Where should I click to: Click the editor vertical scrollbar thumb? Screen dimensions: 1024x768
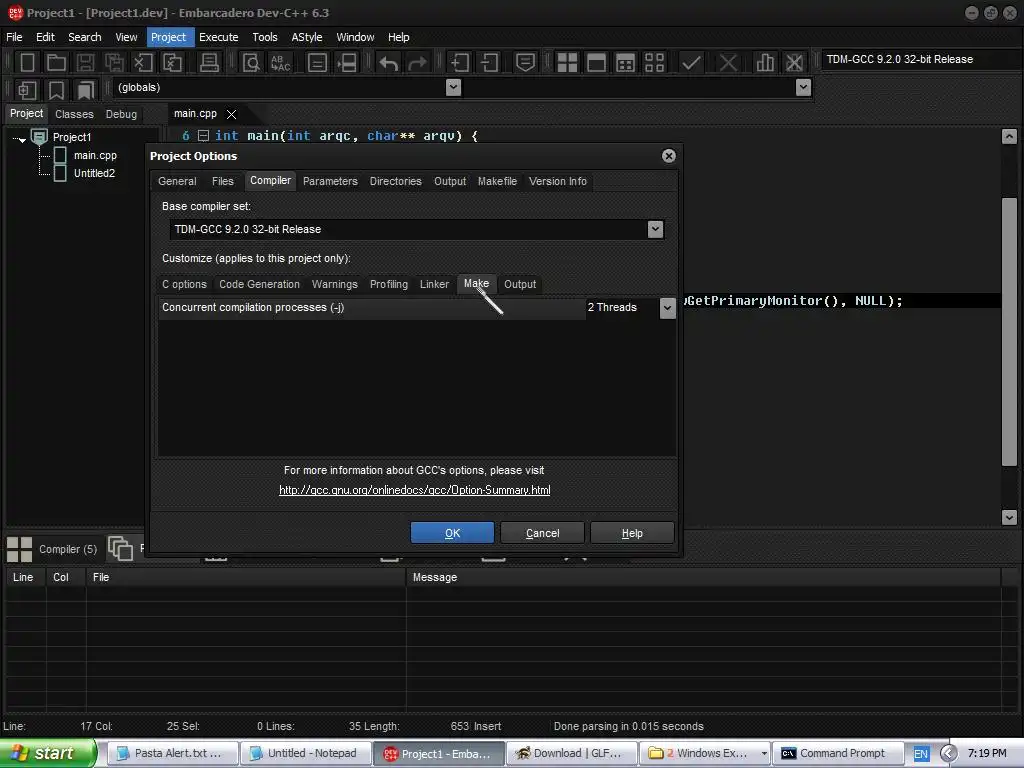1009,332
